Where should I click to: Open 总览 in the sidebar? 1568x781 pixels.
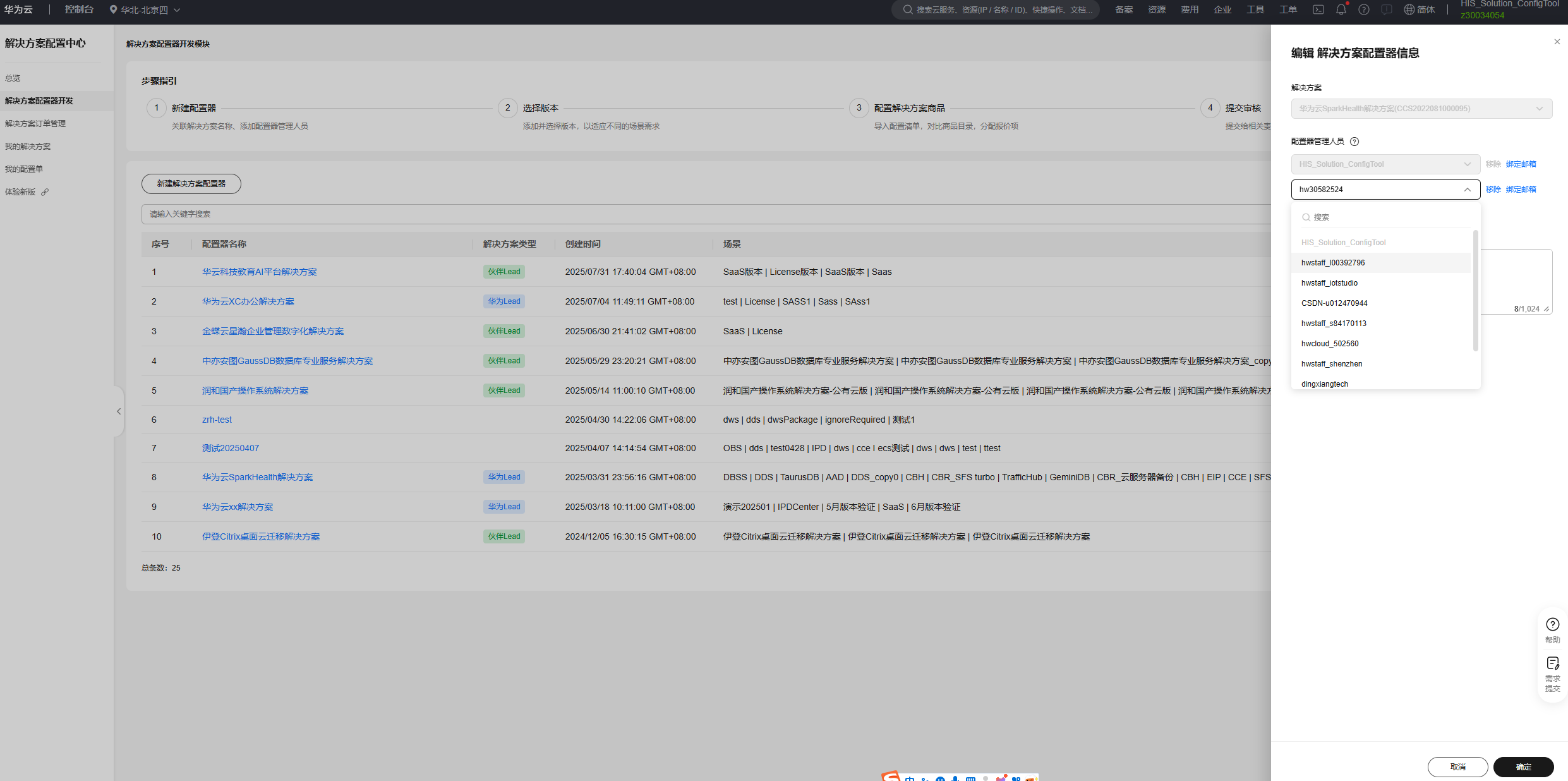click(x=13, y=78)
